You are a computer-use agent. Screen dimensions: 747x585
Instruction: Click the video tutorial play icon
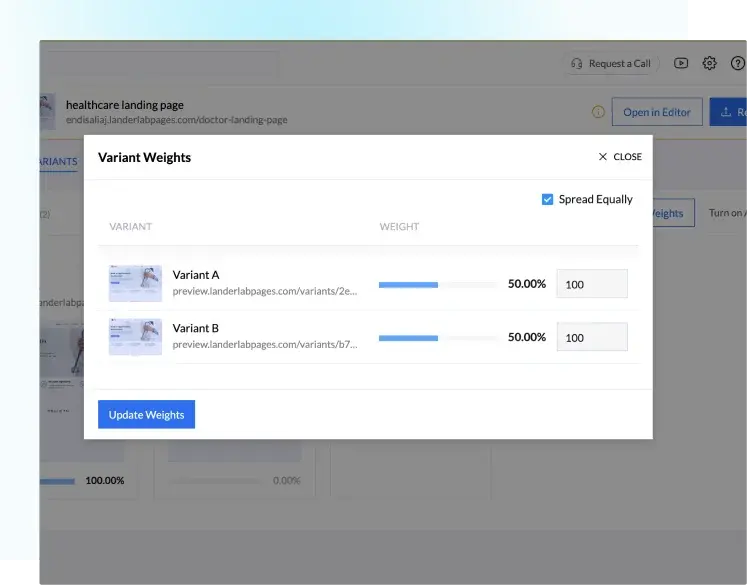(x=681, y=63)
